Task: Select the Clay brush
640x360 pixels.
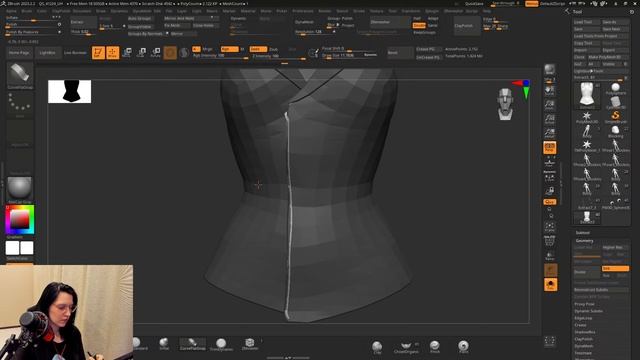Action: pos(377,347)
